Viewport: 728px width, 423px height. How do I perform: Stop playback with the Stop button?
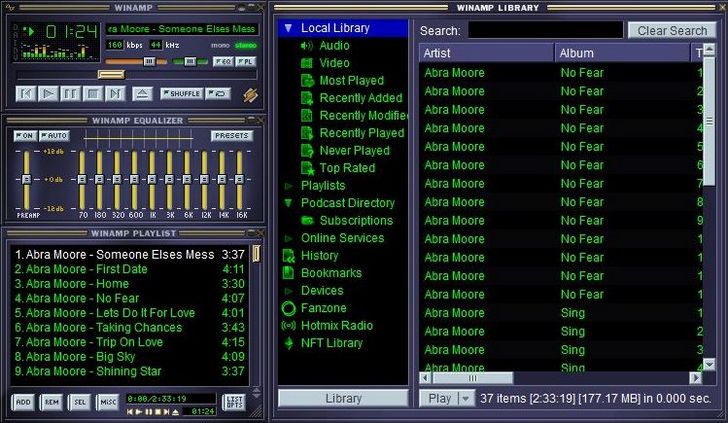92,94
